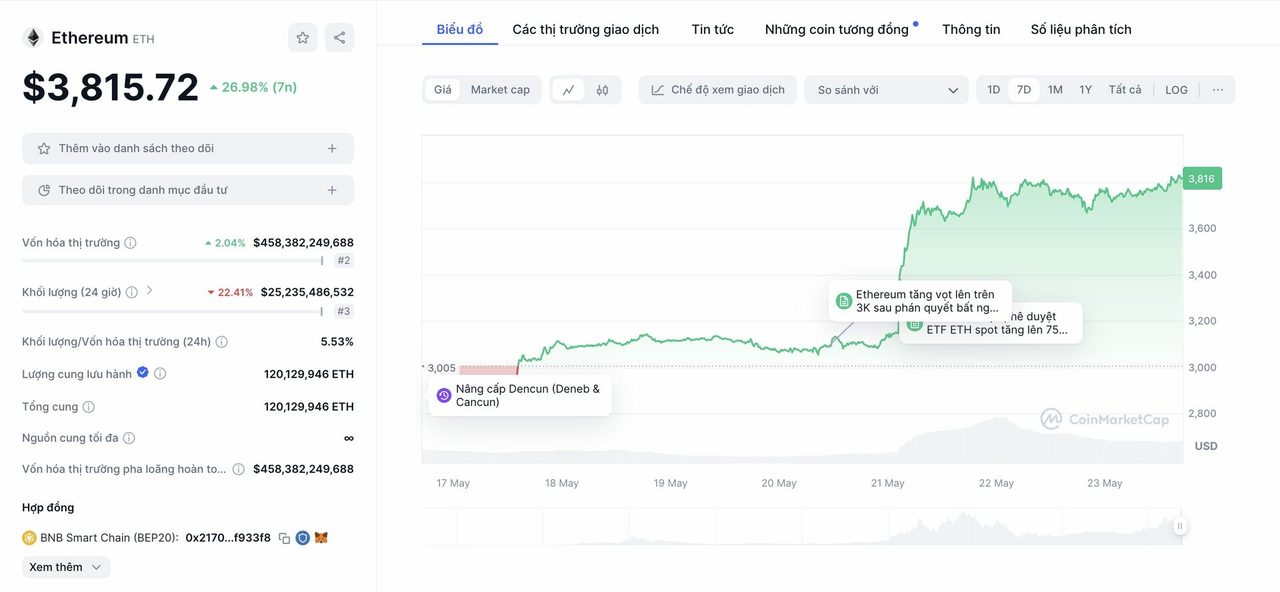Open info icon next to Tổng cung

click(88, 407)
